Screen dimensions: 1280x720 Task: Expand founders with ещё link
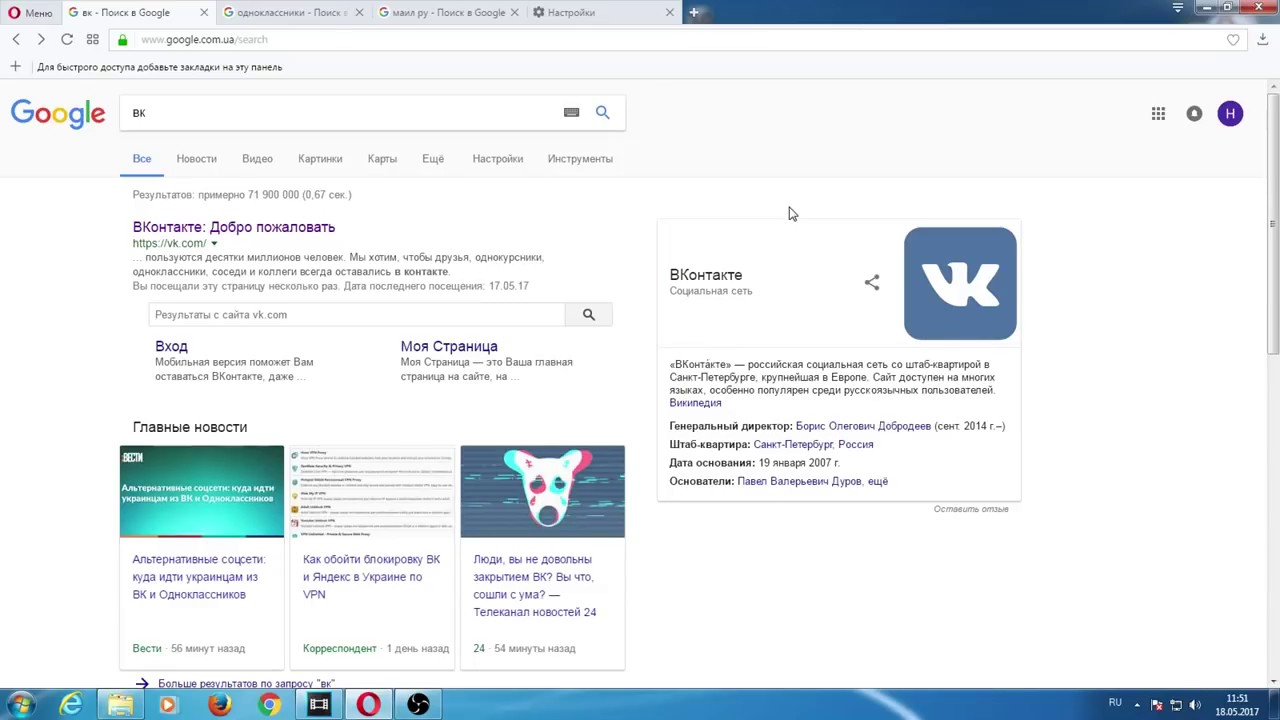(x=878, y=481)
